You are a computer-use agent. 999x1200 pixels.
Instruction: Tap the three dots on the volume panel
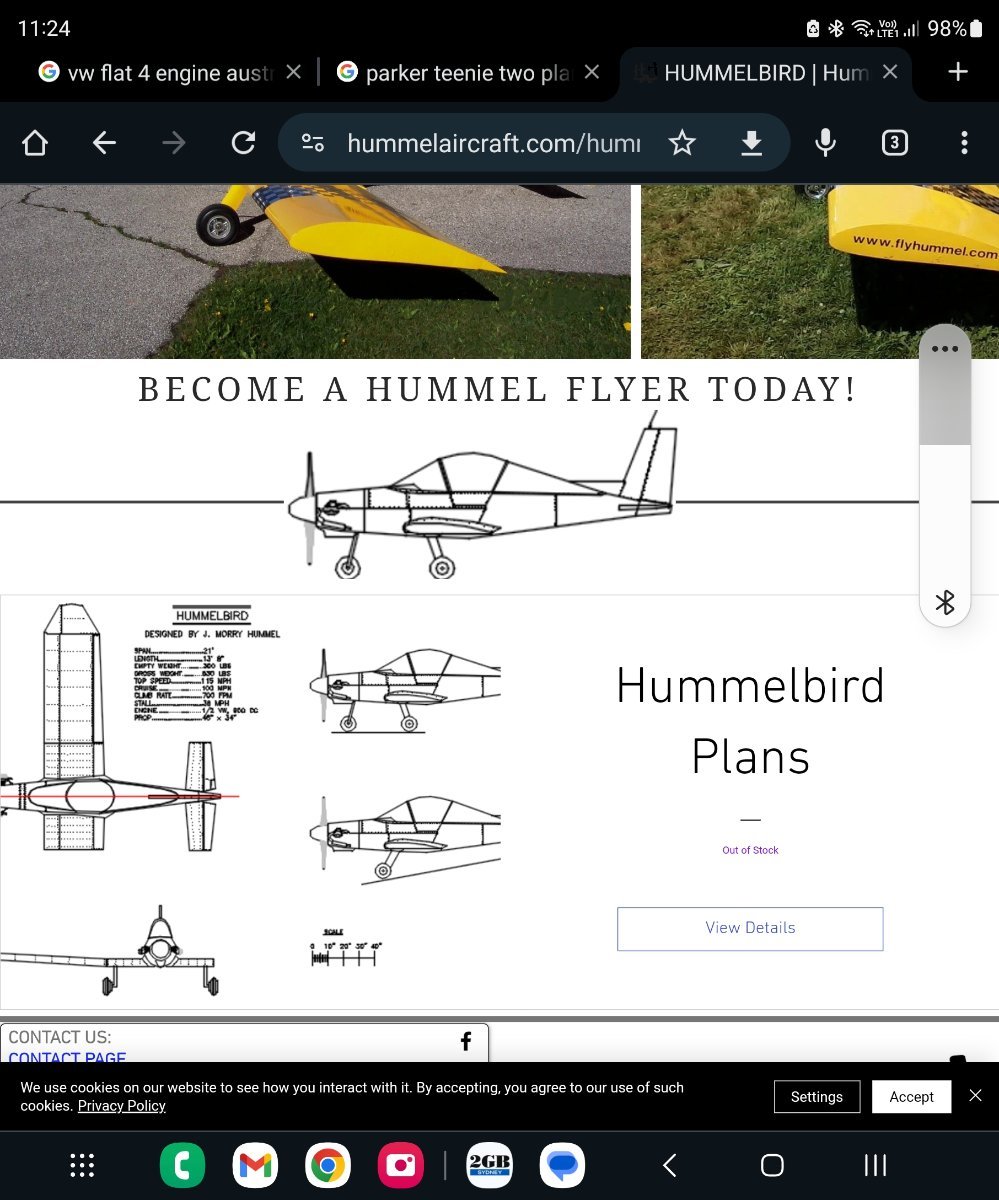[945, 349]
